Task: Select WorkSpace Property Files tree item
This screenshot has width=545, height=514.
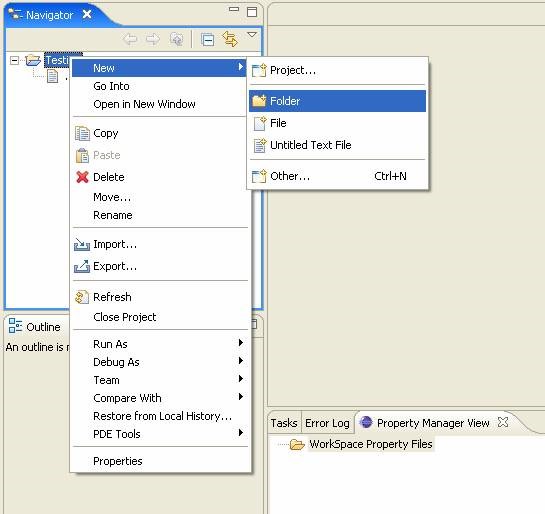Action: (371, 444)
